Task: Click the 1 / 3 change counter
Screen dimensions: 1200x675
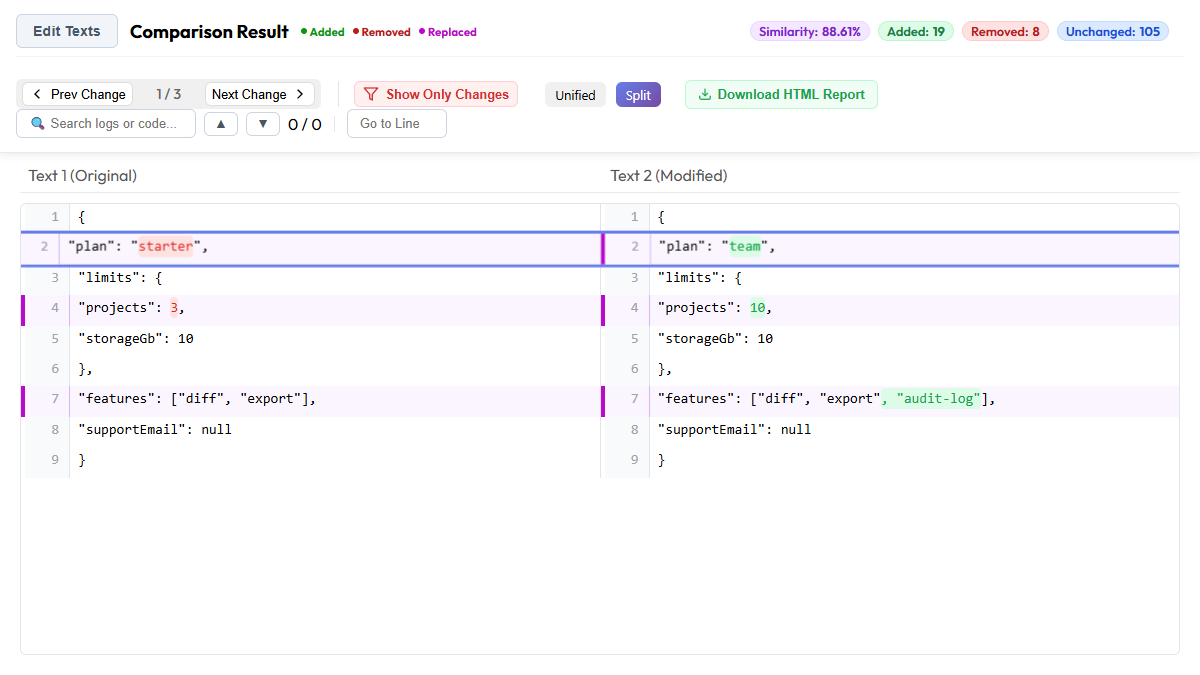Action: pyautogui.click(x=169, y=94)
